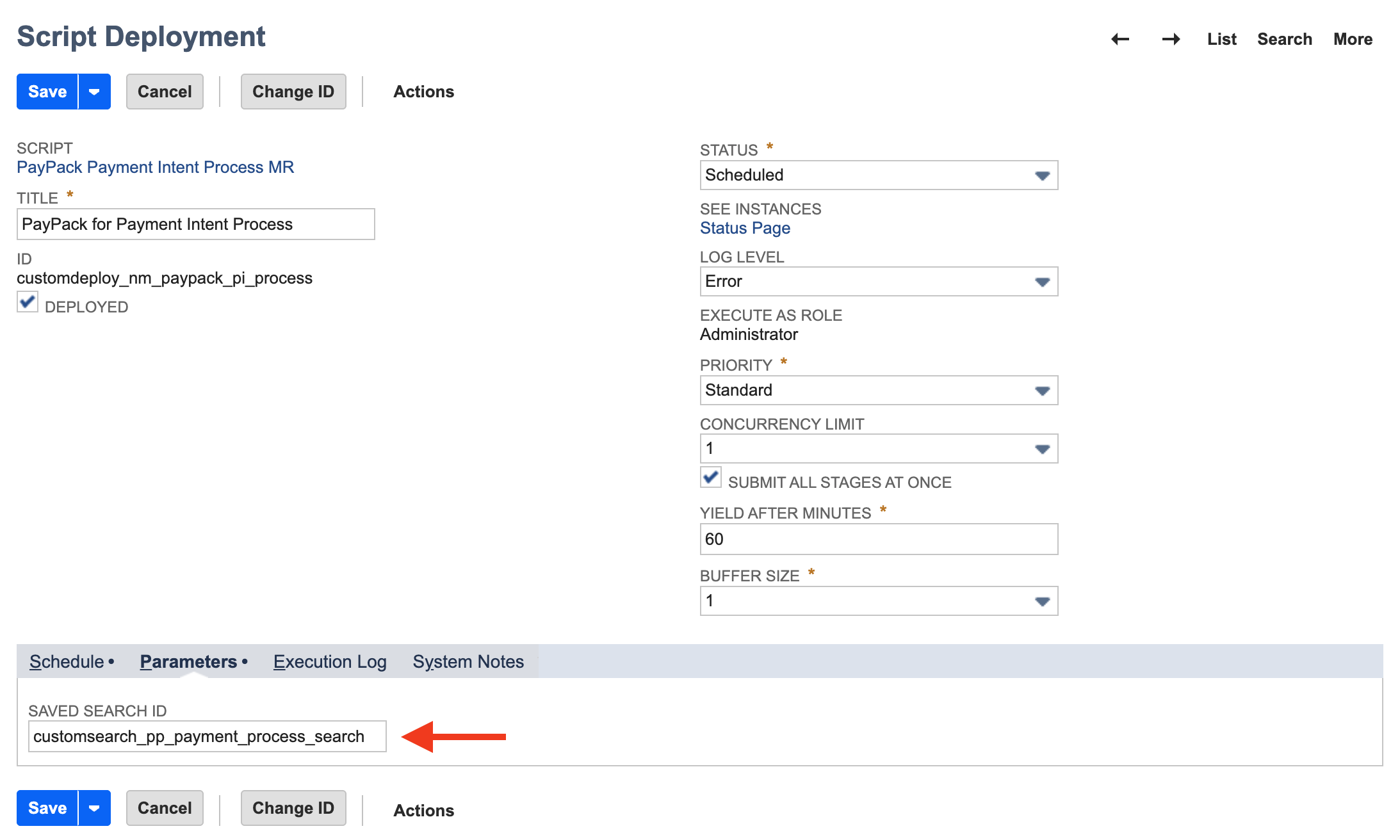Image resolution: width=1400 pixels, height=840 pixels.
Task: Edit the Title input field
Action: tap(195, 224)
